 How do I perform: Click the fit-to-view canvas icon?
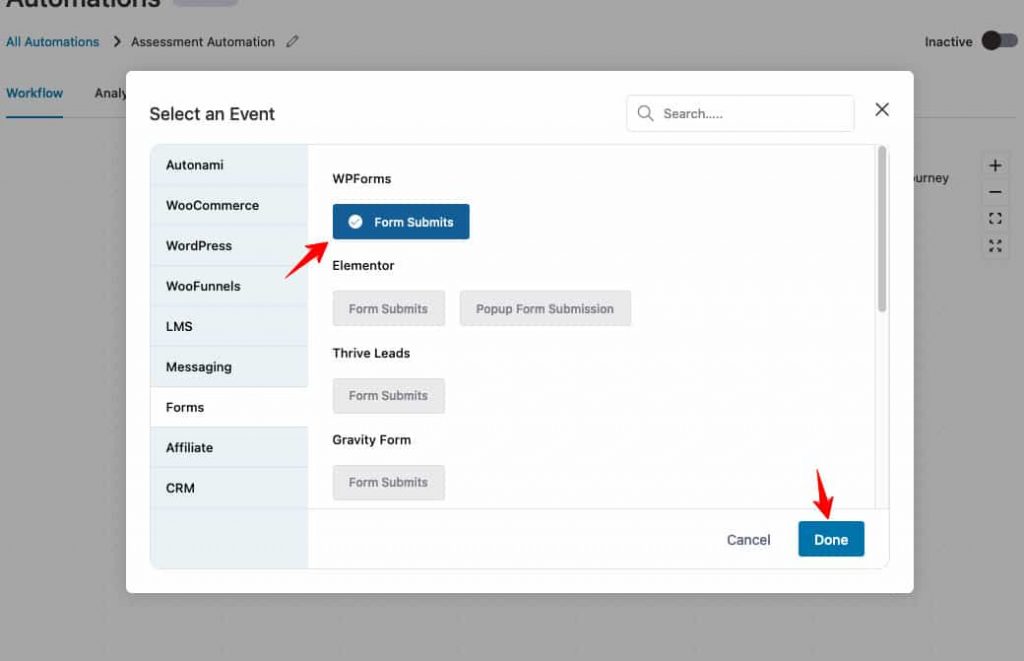995,218
